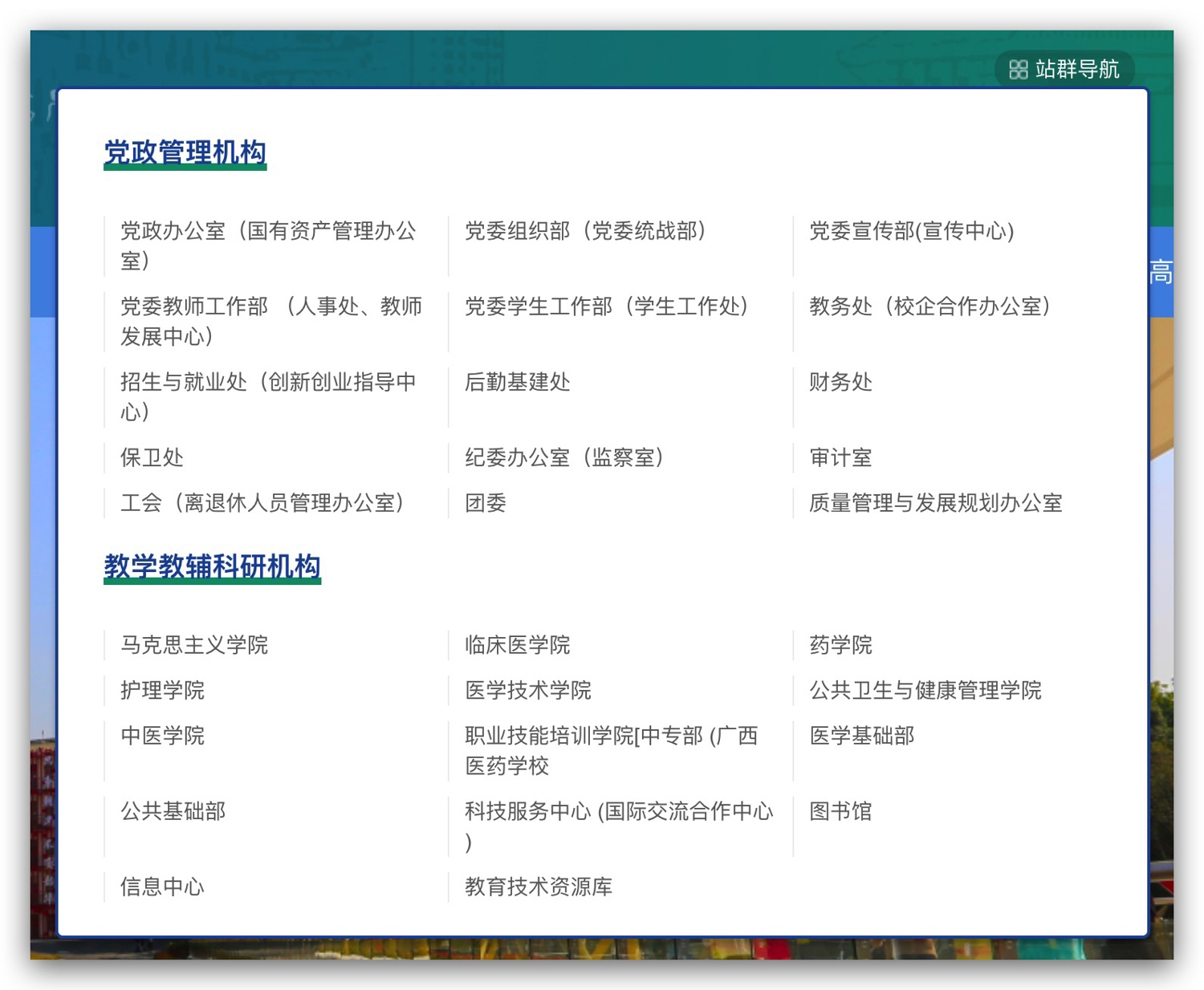The height and width of the screenshot is (990, 1204).
Task: Select 教务处（校企合作办公室）
Action: click(929, 306)
